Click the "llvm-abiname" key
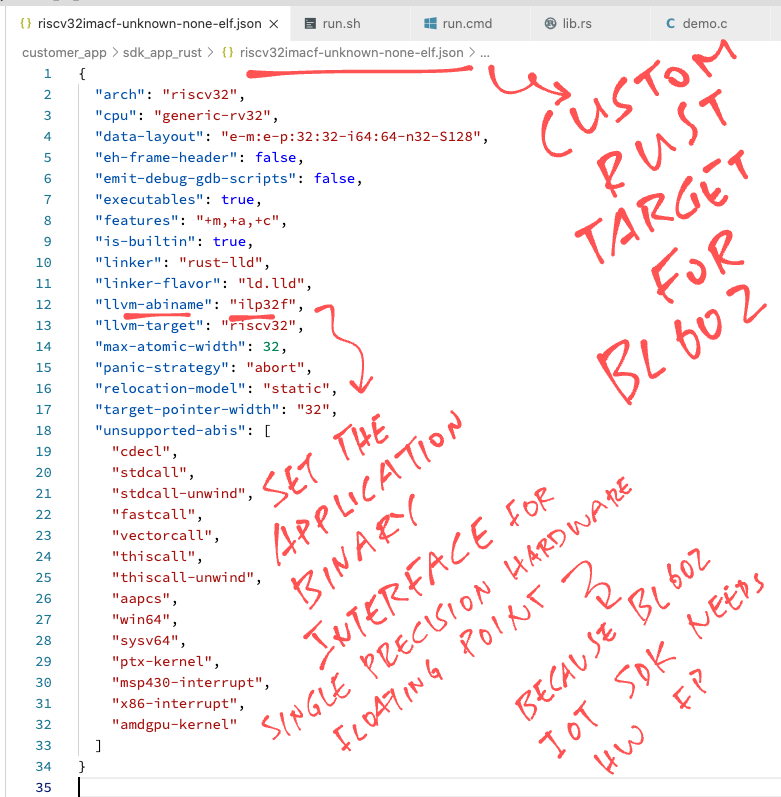Image resolution: width=781 pixels, height=797 pixels. pyautogui.click(x=154, y=304)
